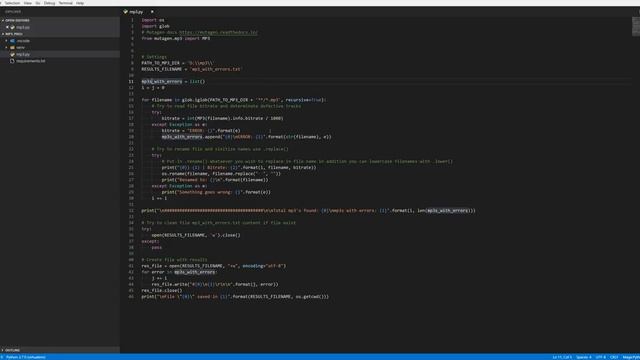Click RESULTS_FILENAME on line 9
Image resolution: width=640 pixels, height=360 pixels.
click(x=162, y=69)
